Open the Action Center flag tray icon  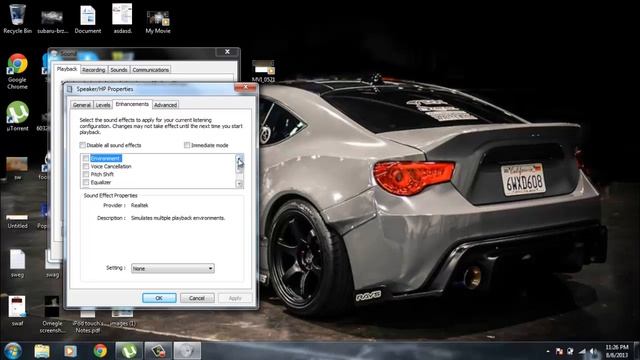pyautogui.click(x=559, y=351)
